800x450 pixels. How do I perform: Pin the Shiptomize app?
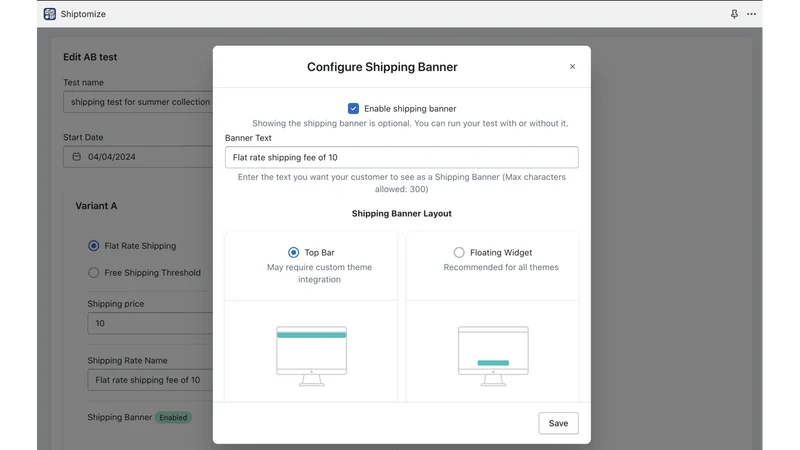[734, 14]
